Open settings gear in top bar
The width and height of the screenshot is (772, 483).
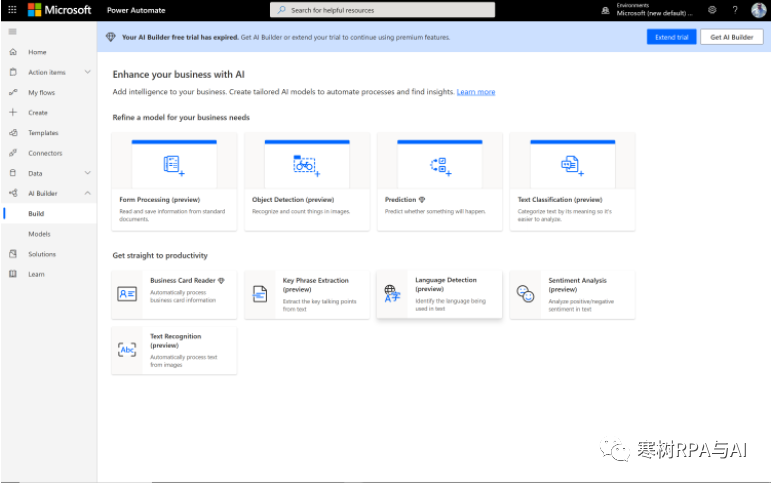click(x=712, y=10)
